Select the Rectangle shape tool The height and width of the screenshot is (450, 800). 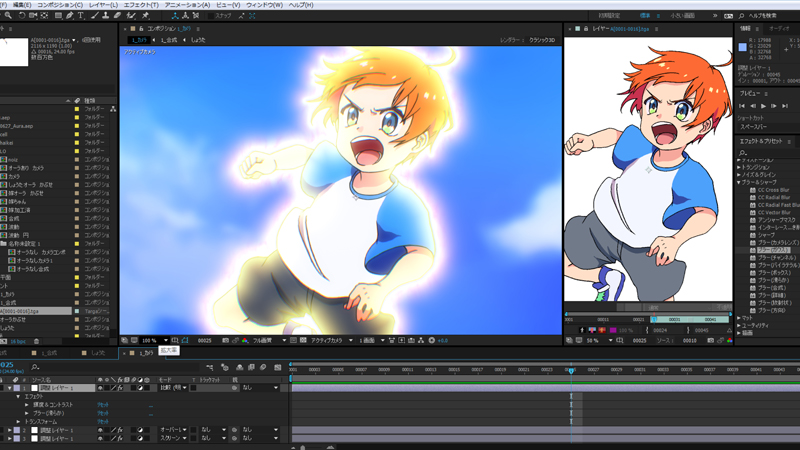coord(60,16)
